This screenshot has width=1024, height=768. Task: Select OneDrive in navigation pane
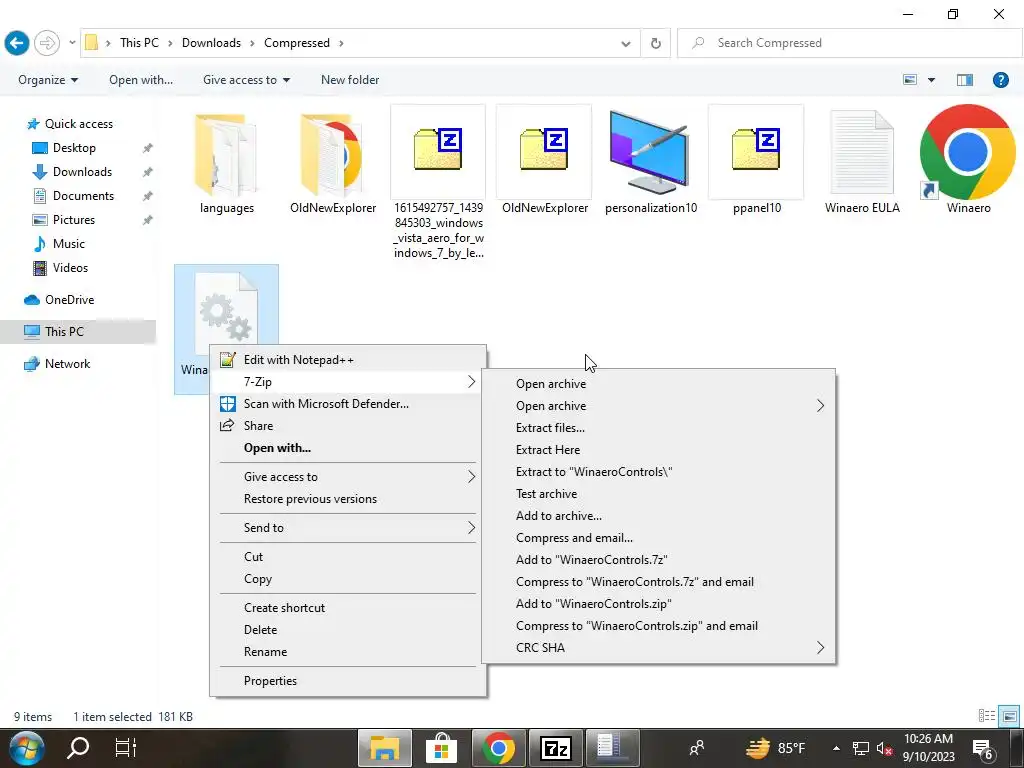[59, 300]
